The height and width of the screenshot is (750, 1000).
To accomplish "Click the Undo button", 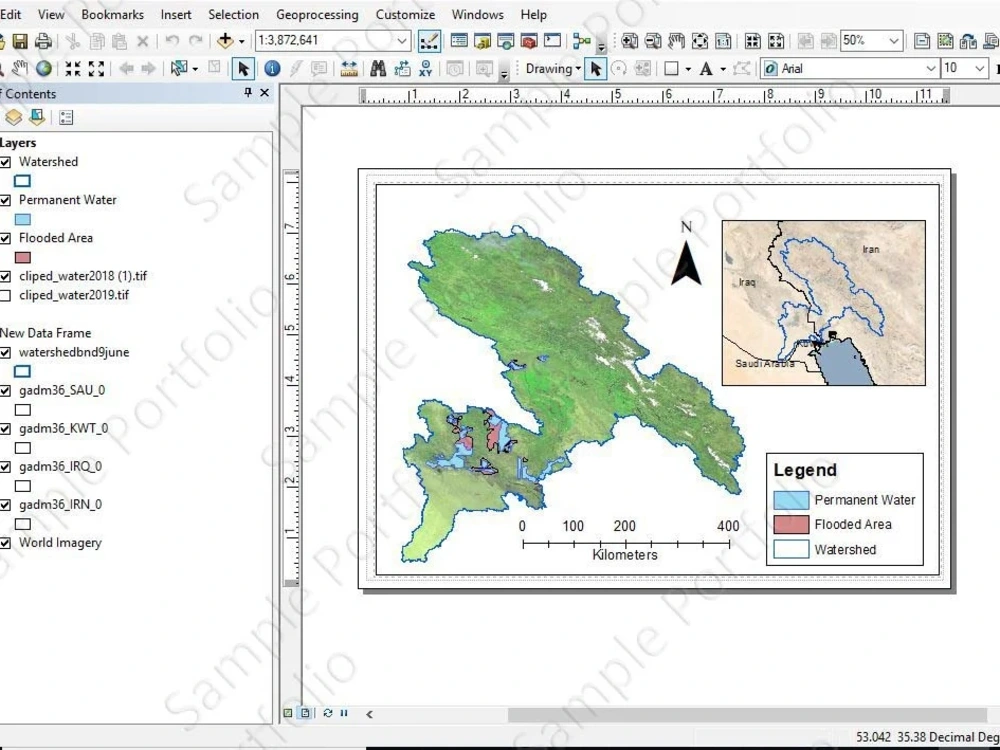I will click(170, 41).
